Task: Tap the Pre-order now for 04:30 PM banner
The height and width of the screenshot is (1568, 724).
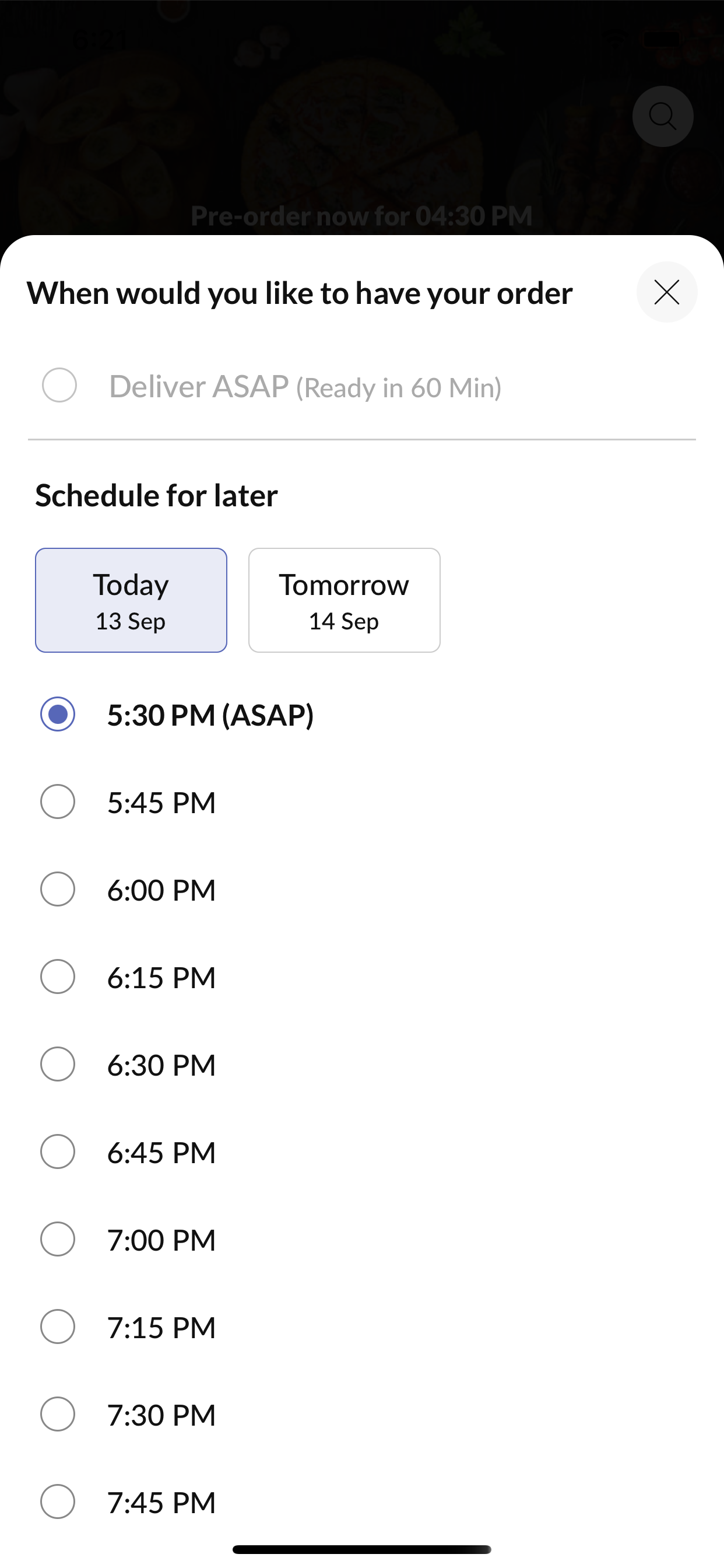Action: pyautogui.click(x=362, y=216)
